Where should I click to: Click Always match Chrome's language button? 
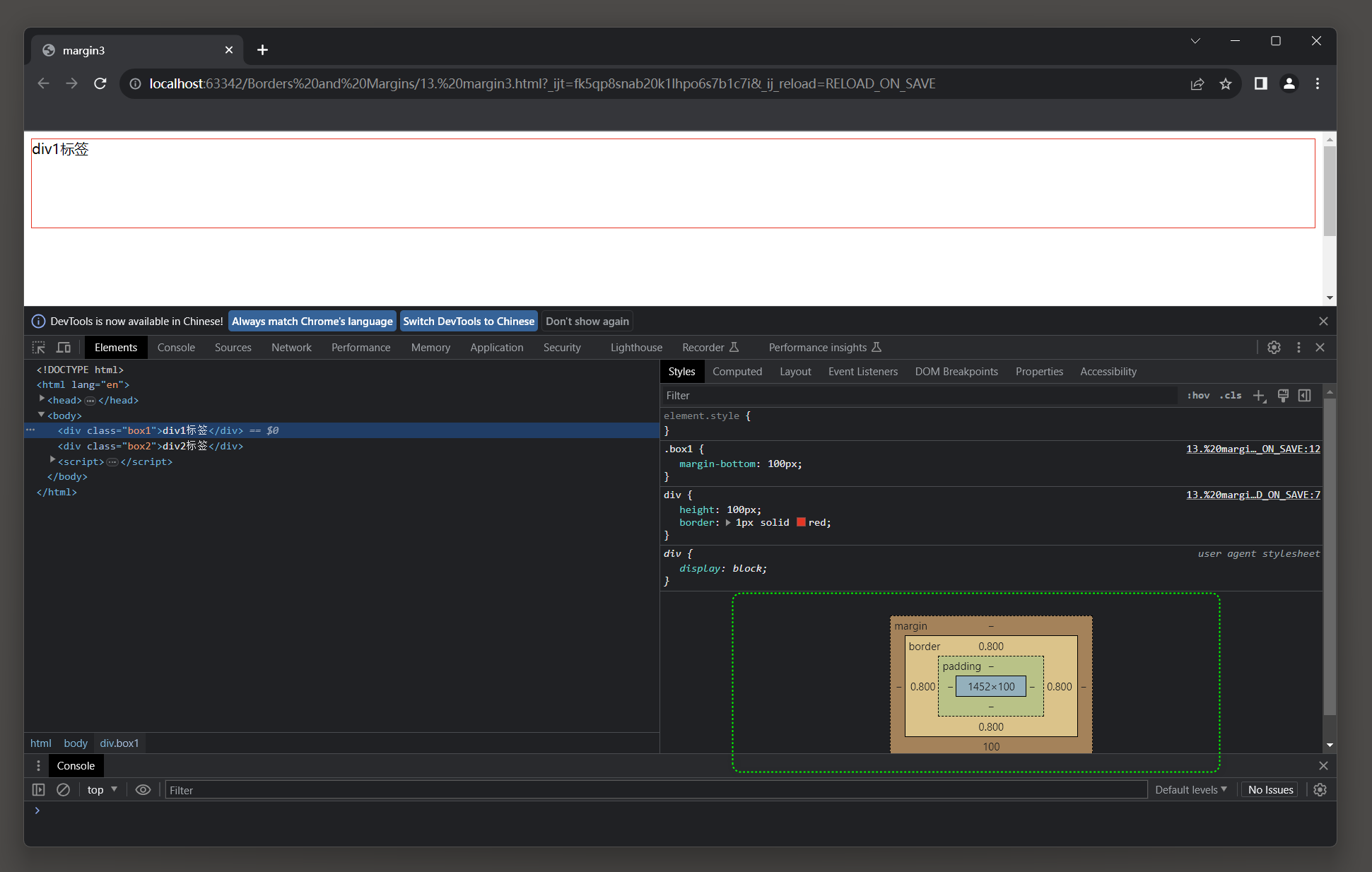pos(312,322)
